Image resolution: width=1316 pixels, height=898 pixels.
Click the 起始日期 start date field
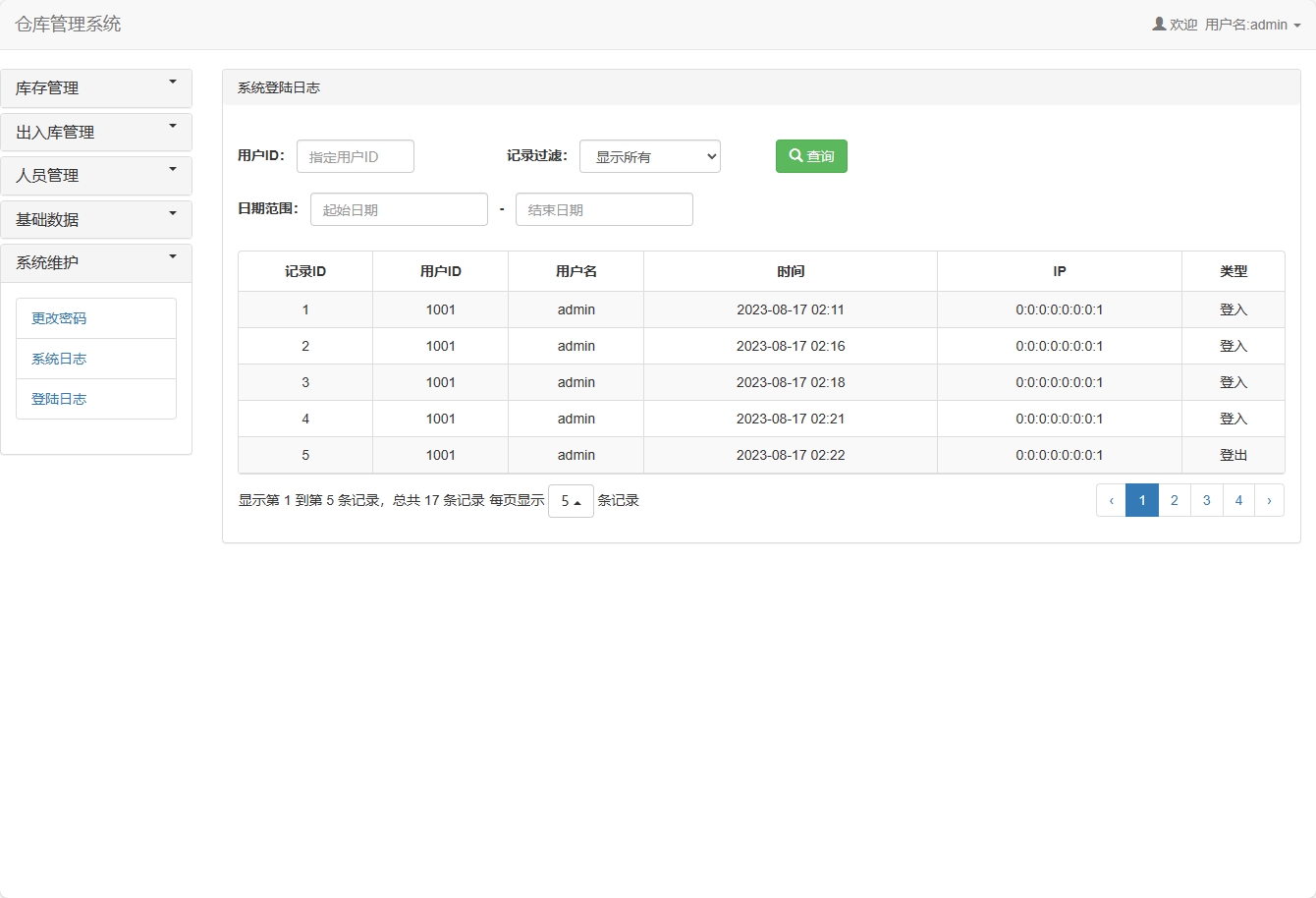(x=399, y=209)
